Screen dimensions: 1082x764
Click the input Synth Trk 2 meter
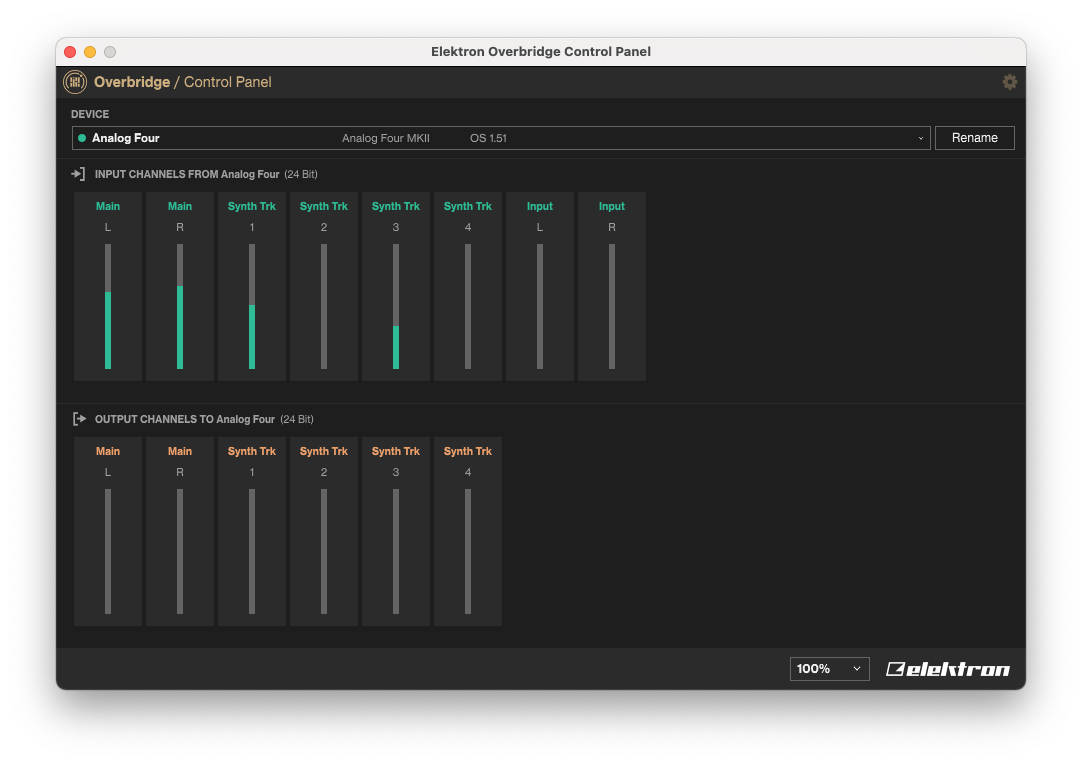[324, 306]
